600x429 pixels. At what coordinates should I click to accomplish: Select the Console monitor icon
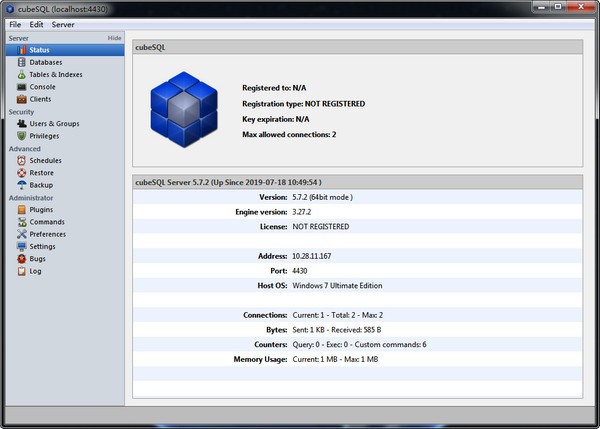point(21,87)
